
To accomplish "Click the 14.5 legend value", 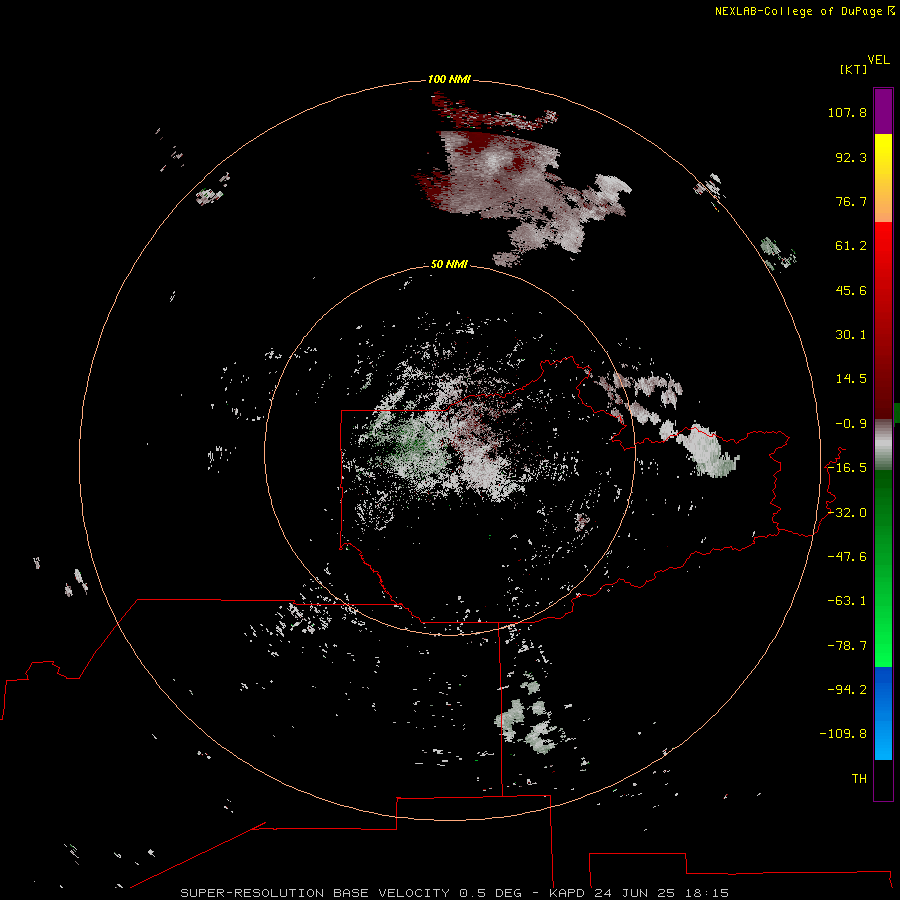I will tap(851, 379).
